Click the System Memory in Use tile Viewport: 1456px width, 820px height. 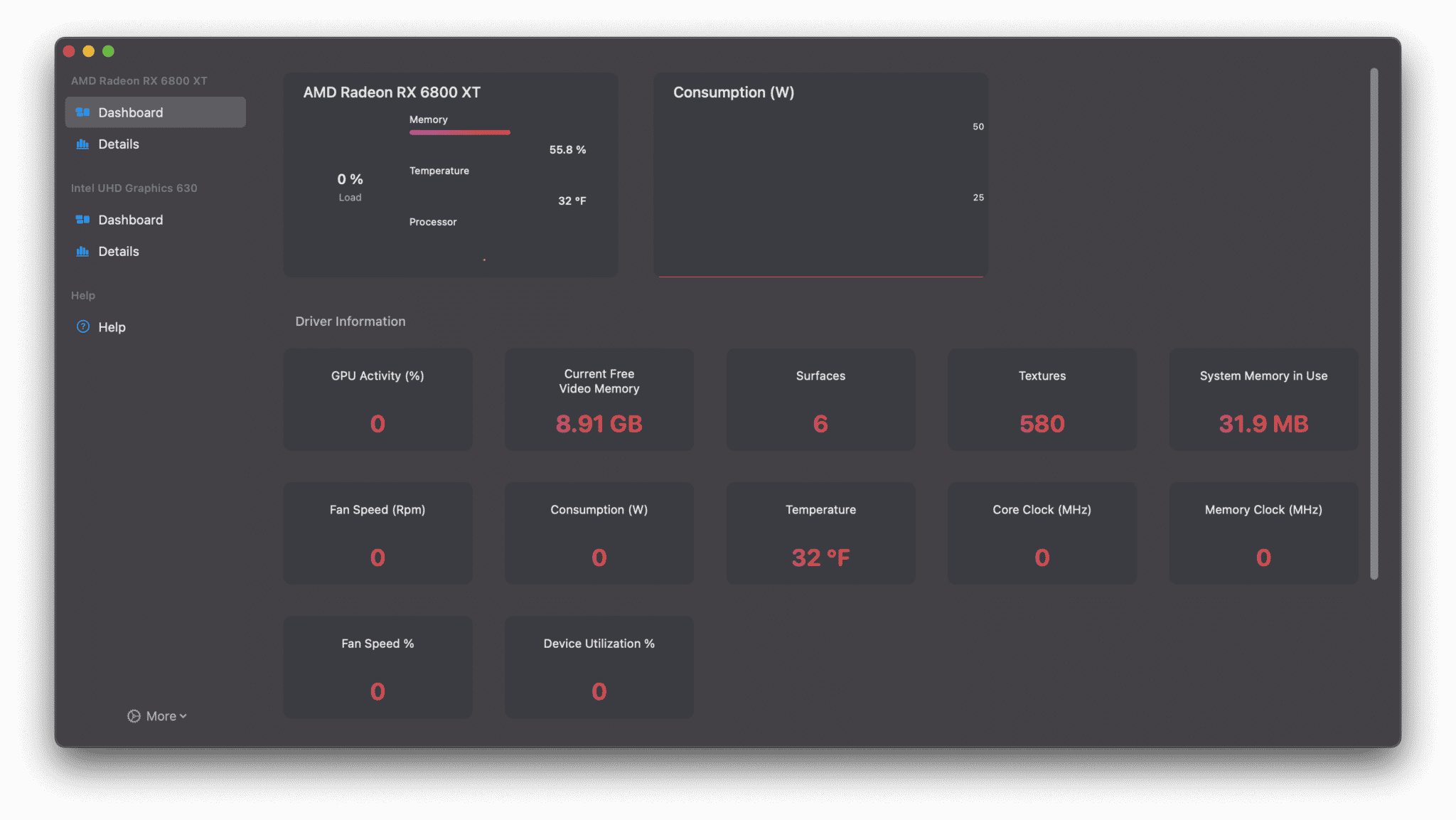(x=1263, y=400)
